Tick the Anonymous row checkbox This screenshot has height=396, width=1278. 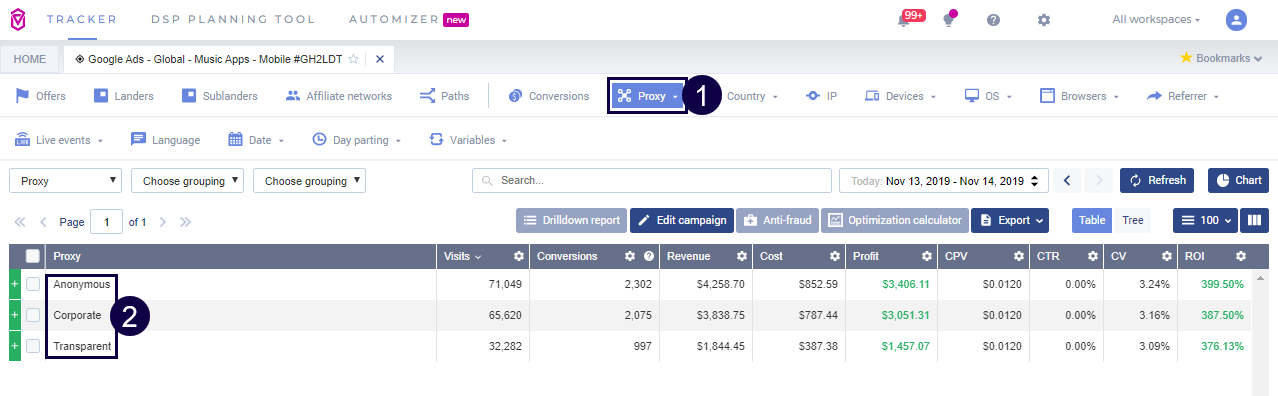click(33, 284)
